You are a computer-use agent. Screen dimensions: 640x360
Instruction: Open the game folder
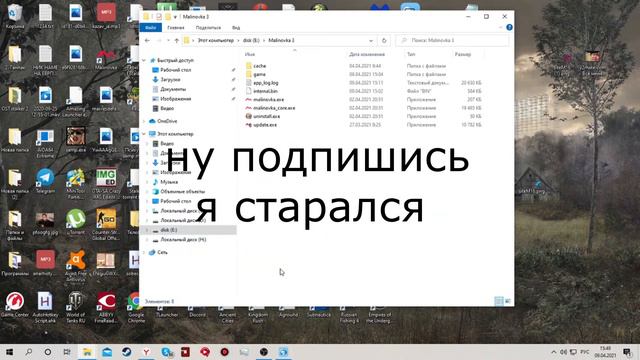point(260,74)
